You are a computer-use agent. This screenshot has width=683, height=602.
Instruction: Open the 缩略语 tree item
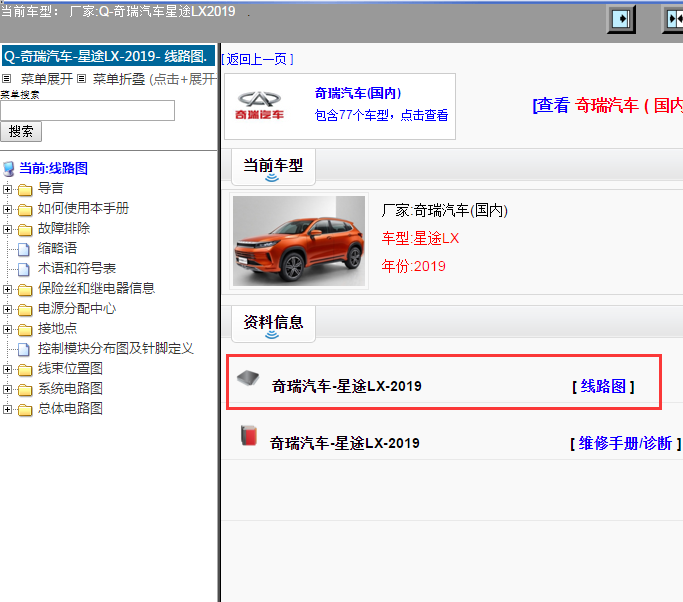click(57, 248)
